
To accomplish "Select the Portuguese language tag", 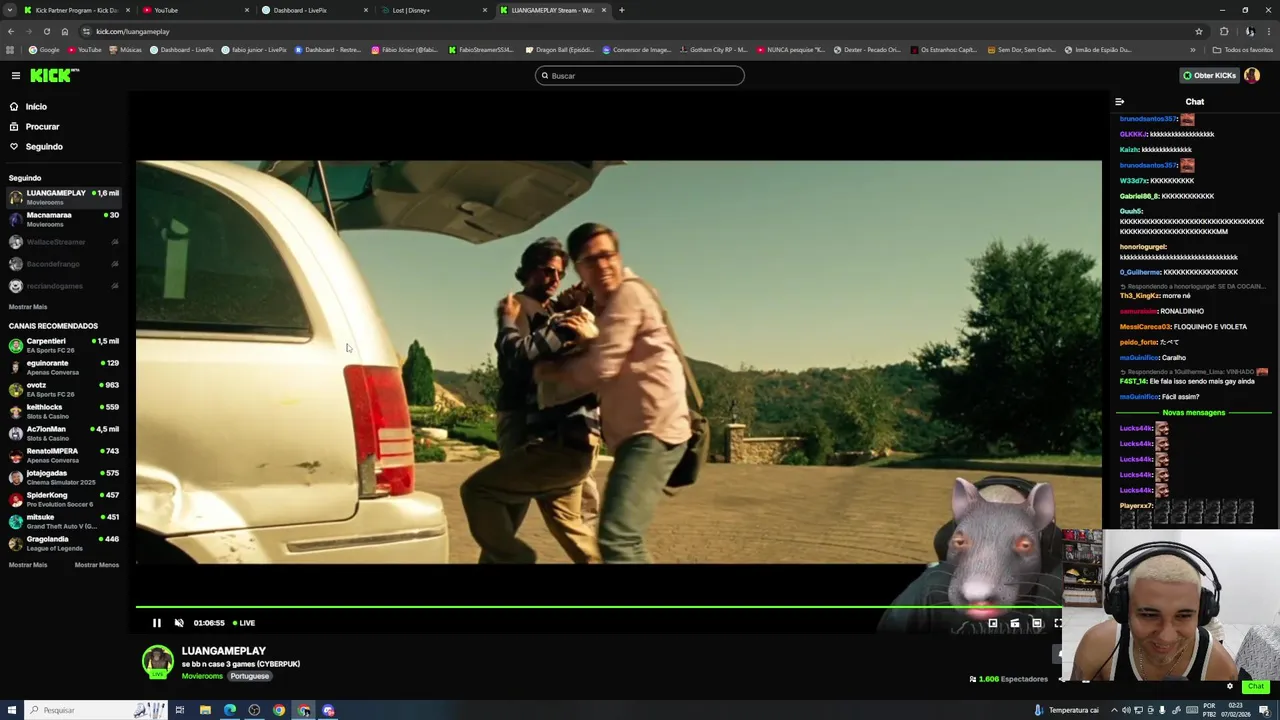I will click(250, 677).
